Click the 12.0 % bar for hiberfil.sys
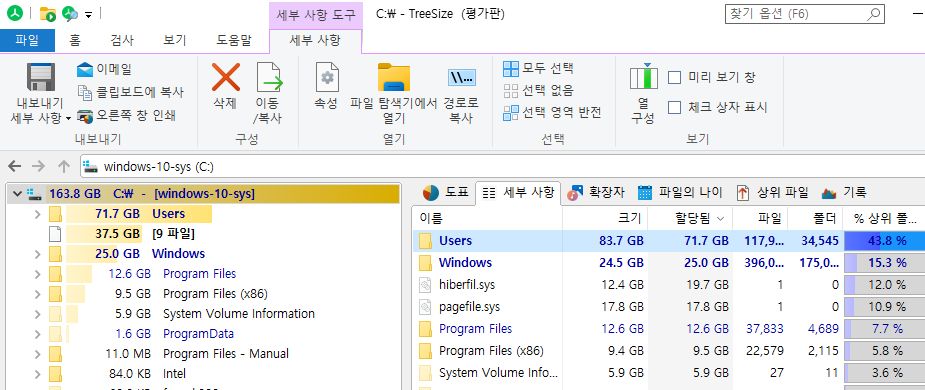Screen dimensions: 925x390 coord(885,285)
